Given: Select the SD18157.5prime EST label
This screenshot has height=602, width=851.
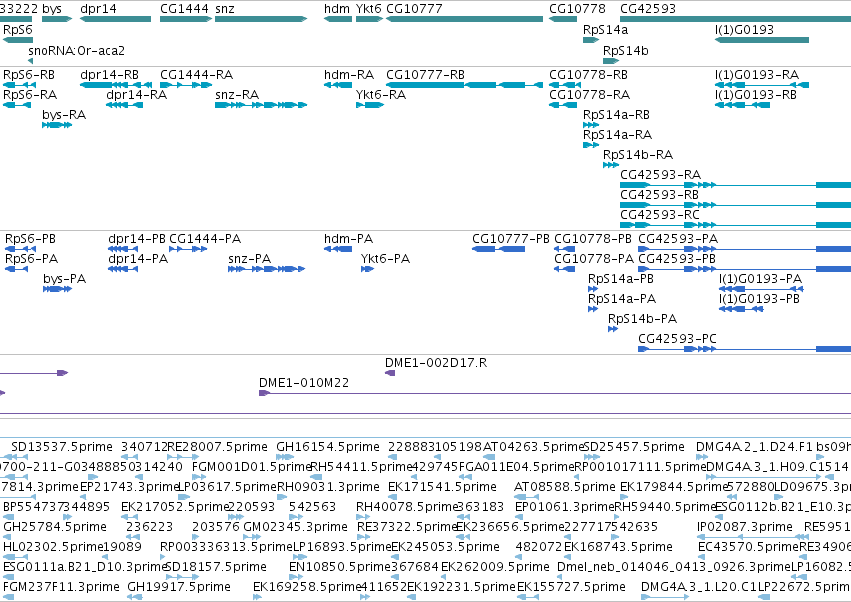Looking at the screenshot, I should 215,567.
